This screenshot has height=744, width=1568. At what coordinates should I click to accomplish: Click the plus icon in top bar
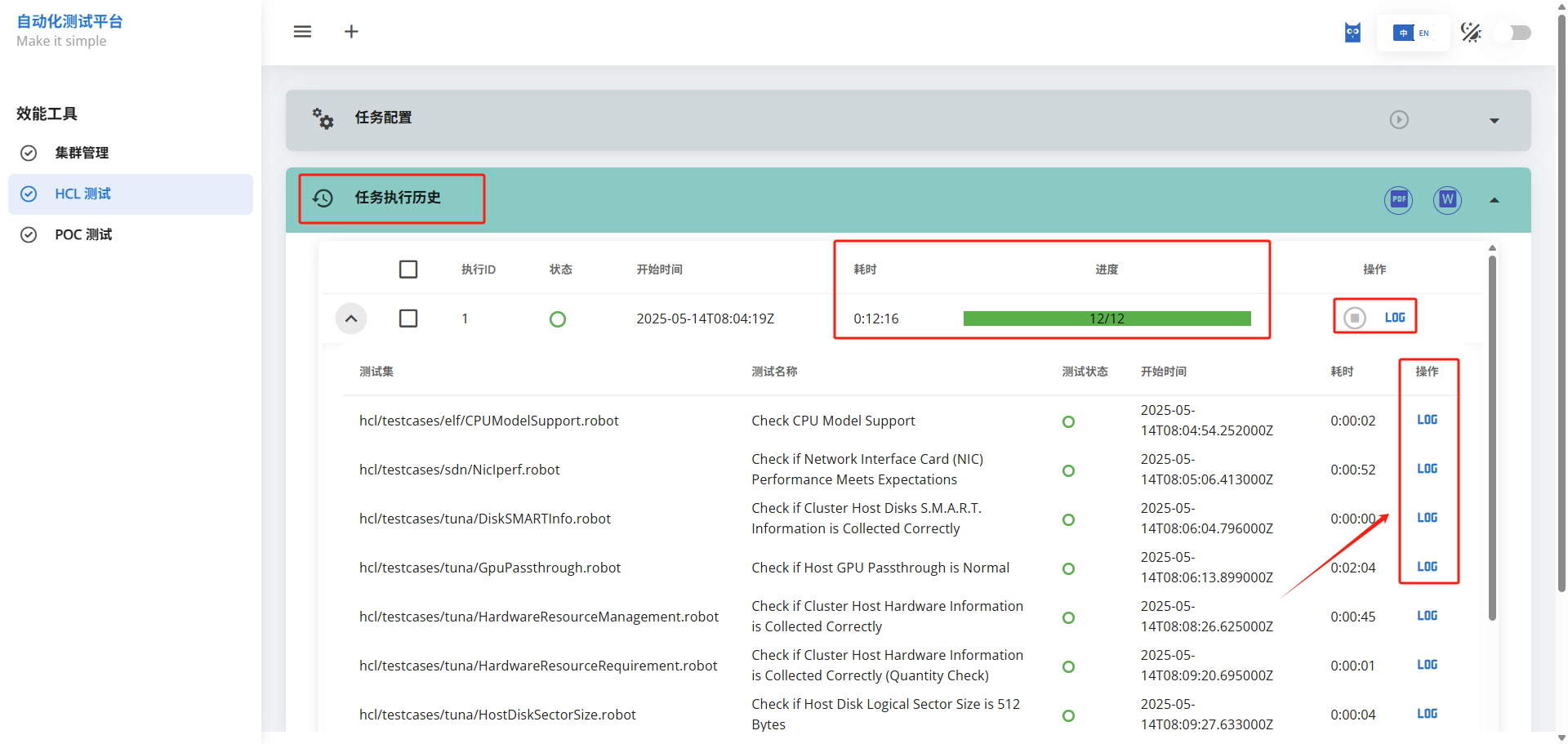(x=351, y=32)
